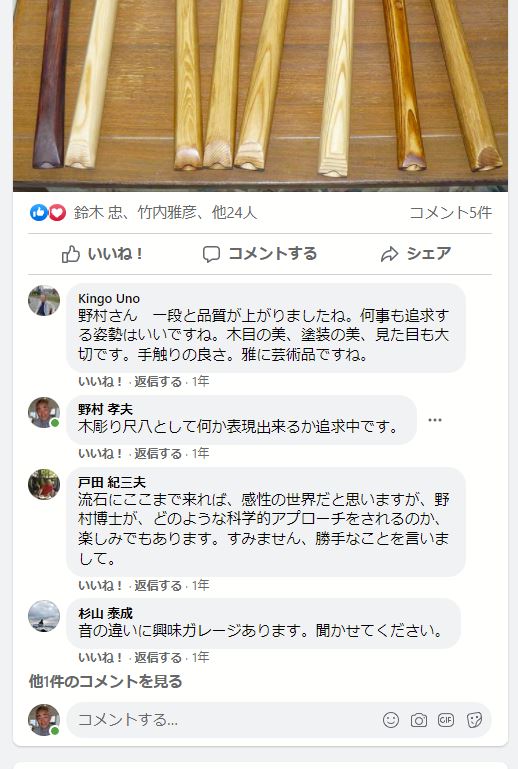Click the シェア share button
518x769 pixels.
click(416, 254)
